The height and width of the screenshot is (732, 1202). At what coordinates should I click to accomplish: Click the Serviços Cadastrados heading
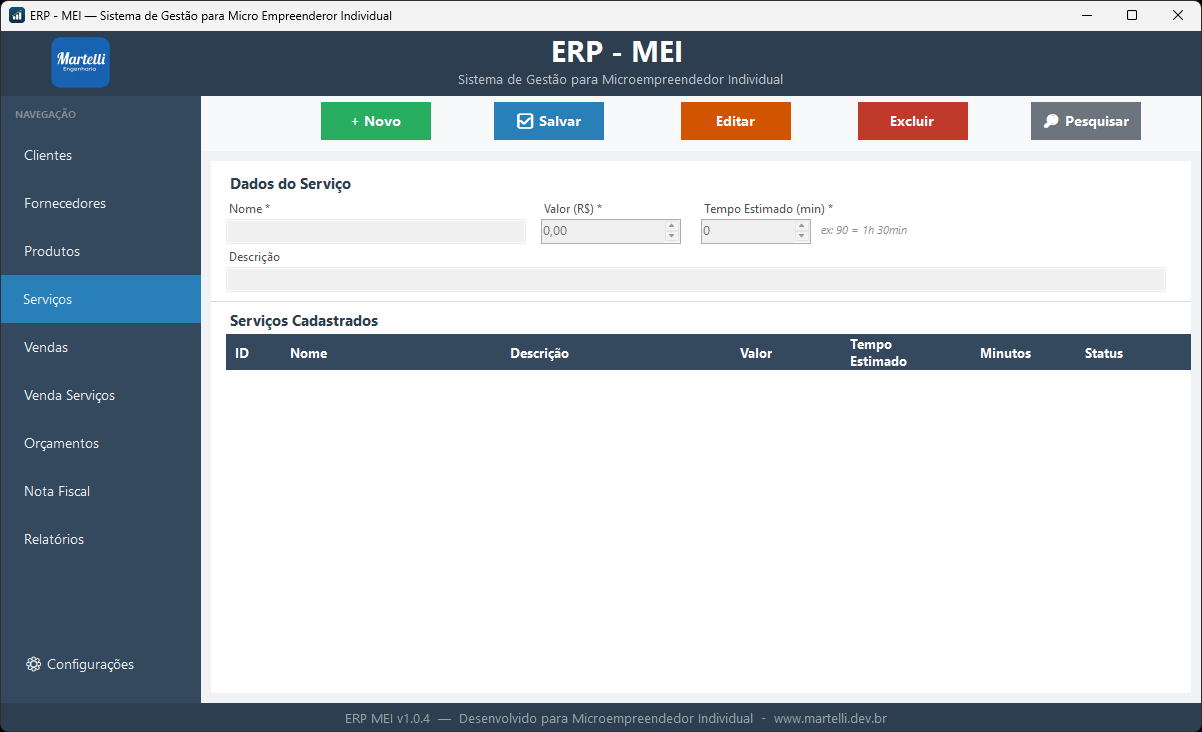[x=304, y=321]
